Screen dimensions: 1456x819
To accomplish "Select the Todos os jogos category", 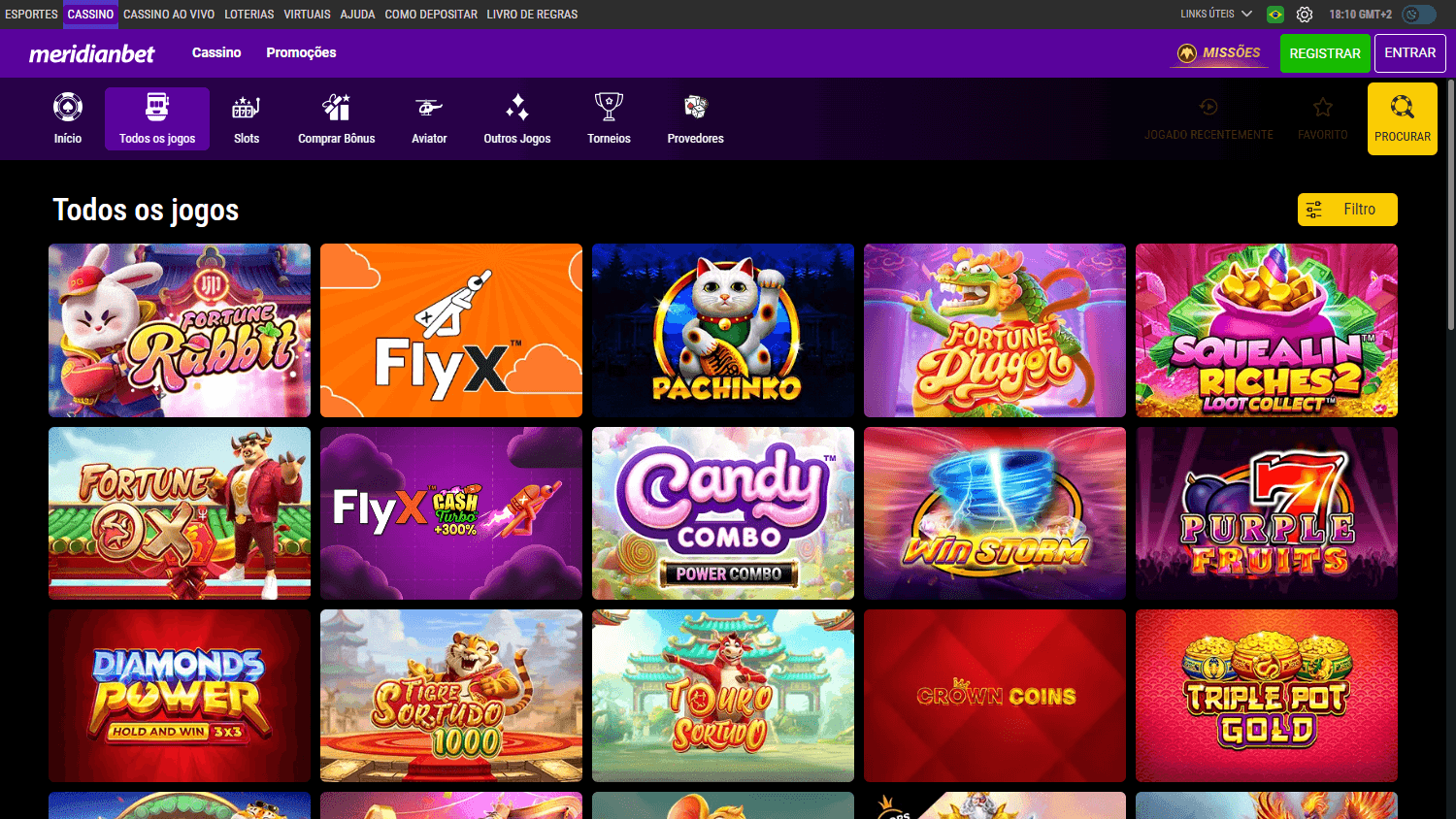I will click(157, 118).
